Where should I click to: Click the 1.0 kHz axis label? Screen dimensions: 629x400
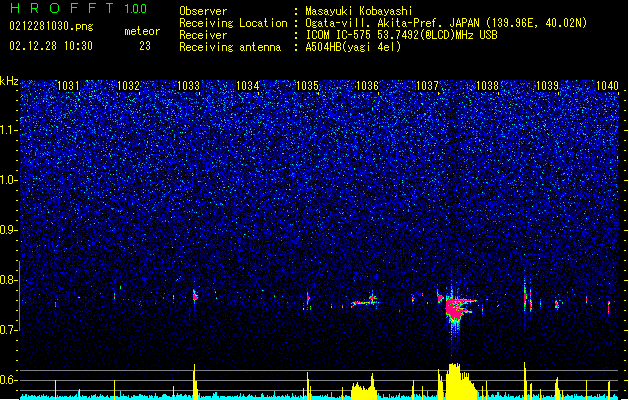pyautogui.click(x=9, y=180)
